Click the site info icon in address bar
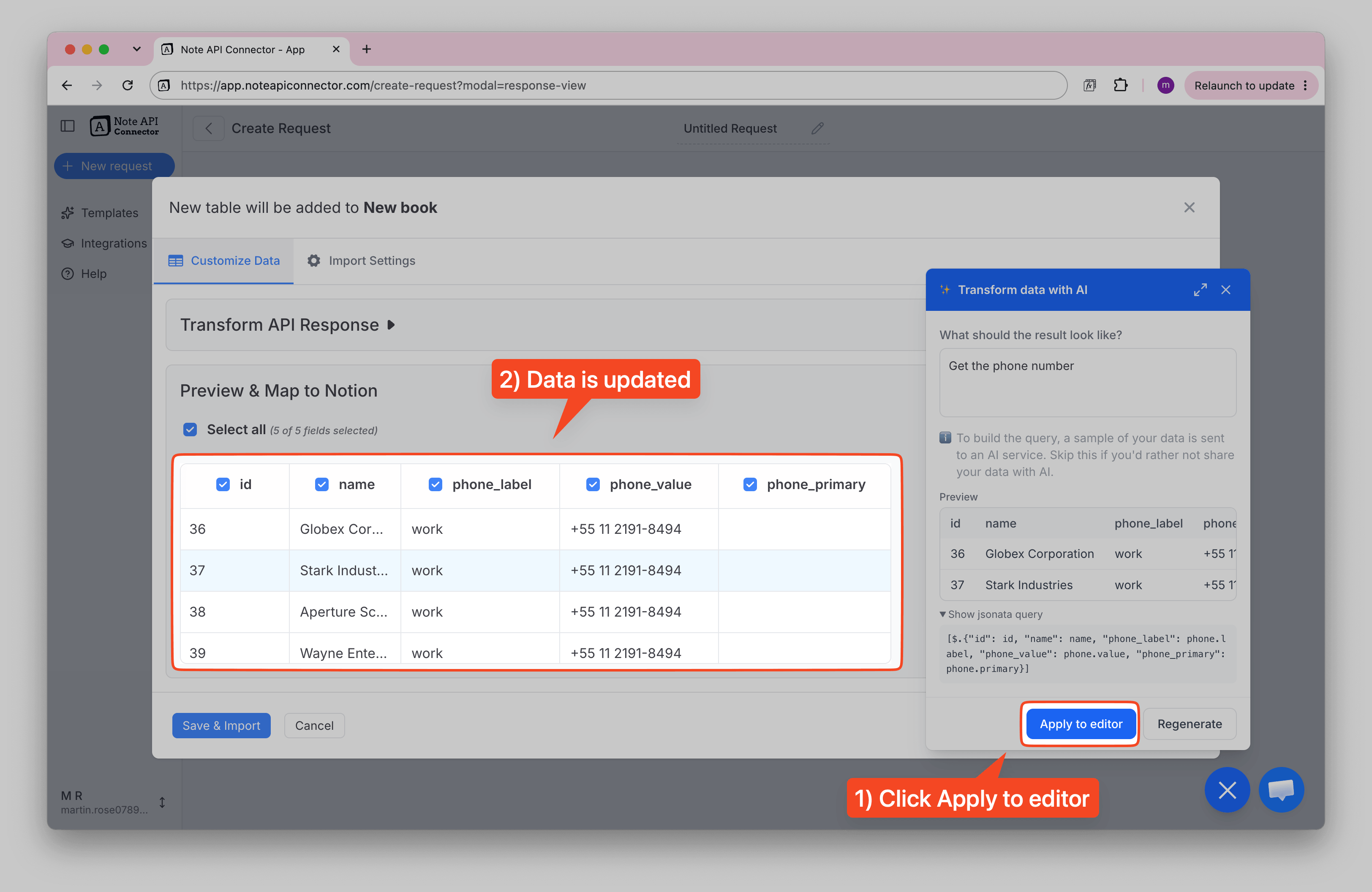The width and height of the screenshot is (1372, 892). [x=164, y=85]
